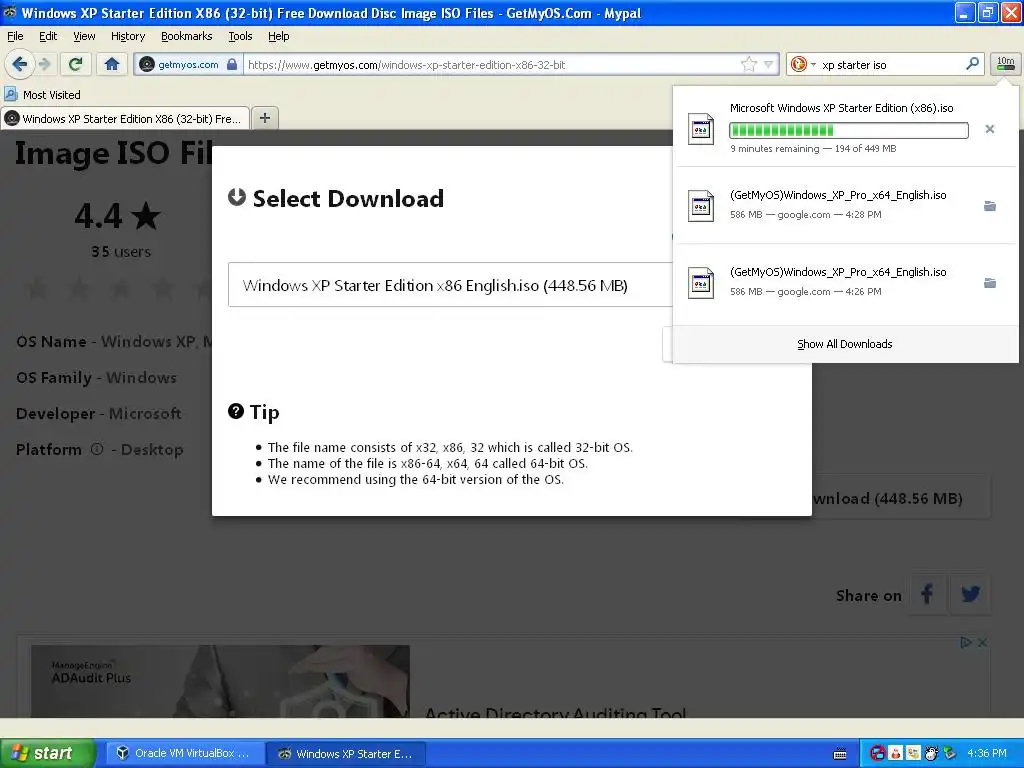Open the Edit menu
This screenshot has width=1024, height=768.
click(x=48, y=36)
